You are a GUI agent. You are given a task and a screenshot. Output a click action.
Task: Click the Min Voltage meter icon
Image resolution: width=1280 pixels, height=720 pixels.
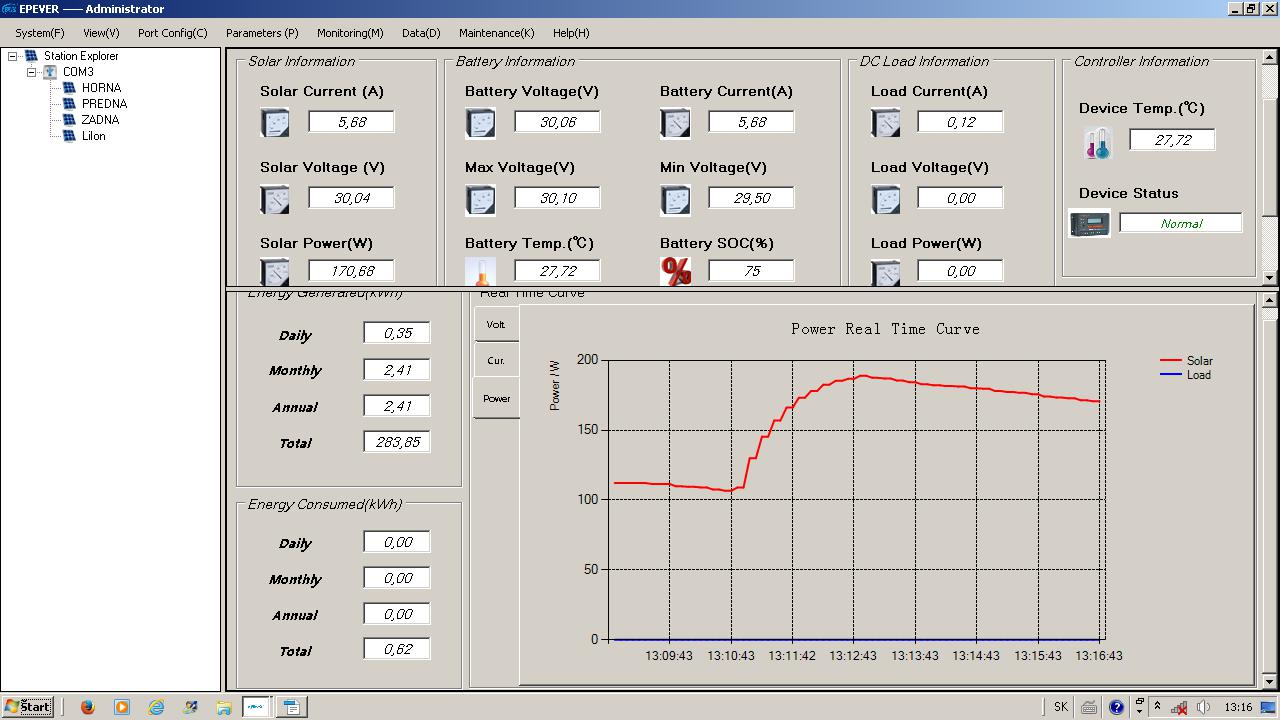coord(675,200)
